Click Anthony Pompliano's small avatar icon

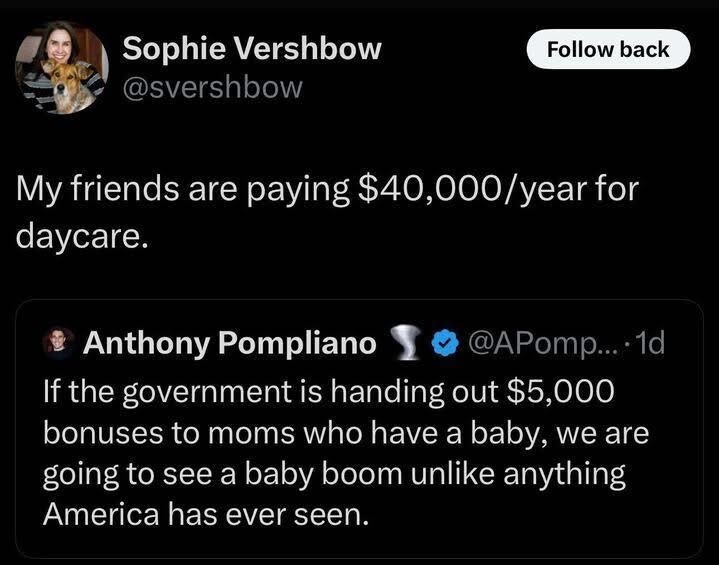(x=62, y=343)
